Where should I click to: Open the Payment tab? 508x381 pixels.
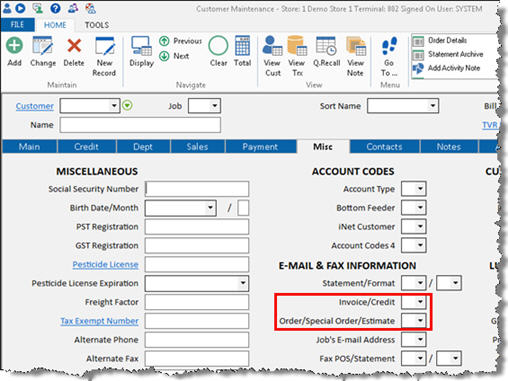coord(260,147)
